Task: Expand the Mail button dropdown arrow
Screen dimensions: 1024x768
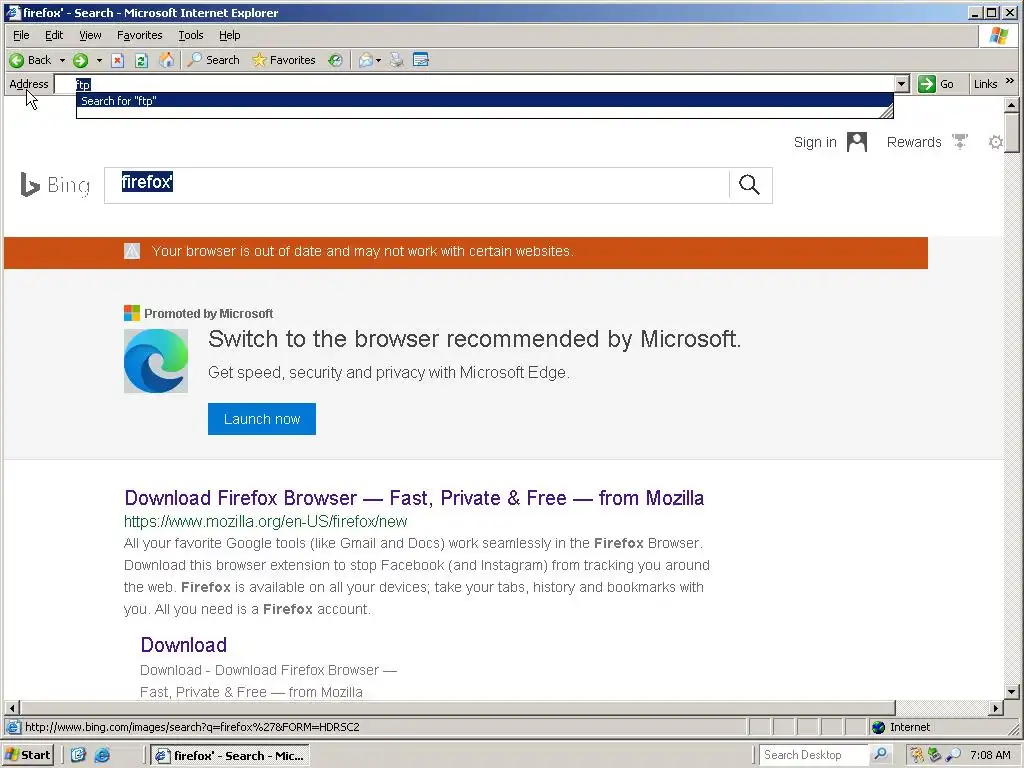Action: (x=378, y=60)
